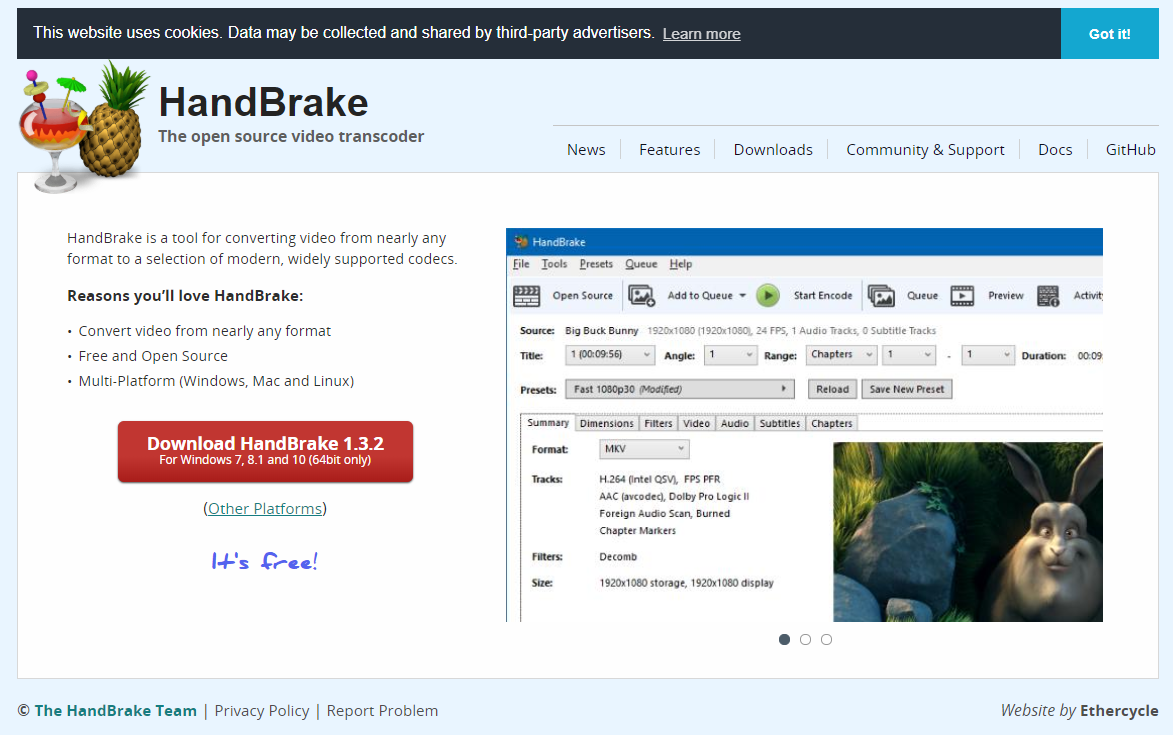Click the Open Source film clapper icon
The width and height of the screenshot is (1173, 735).
527,296
